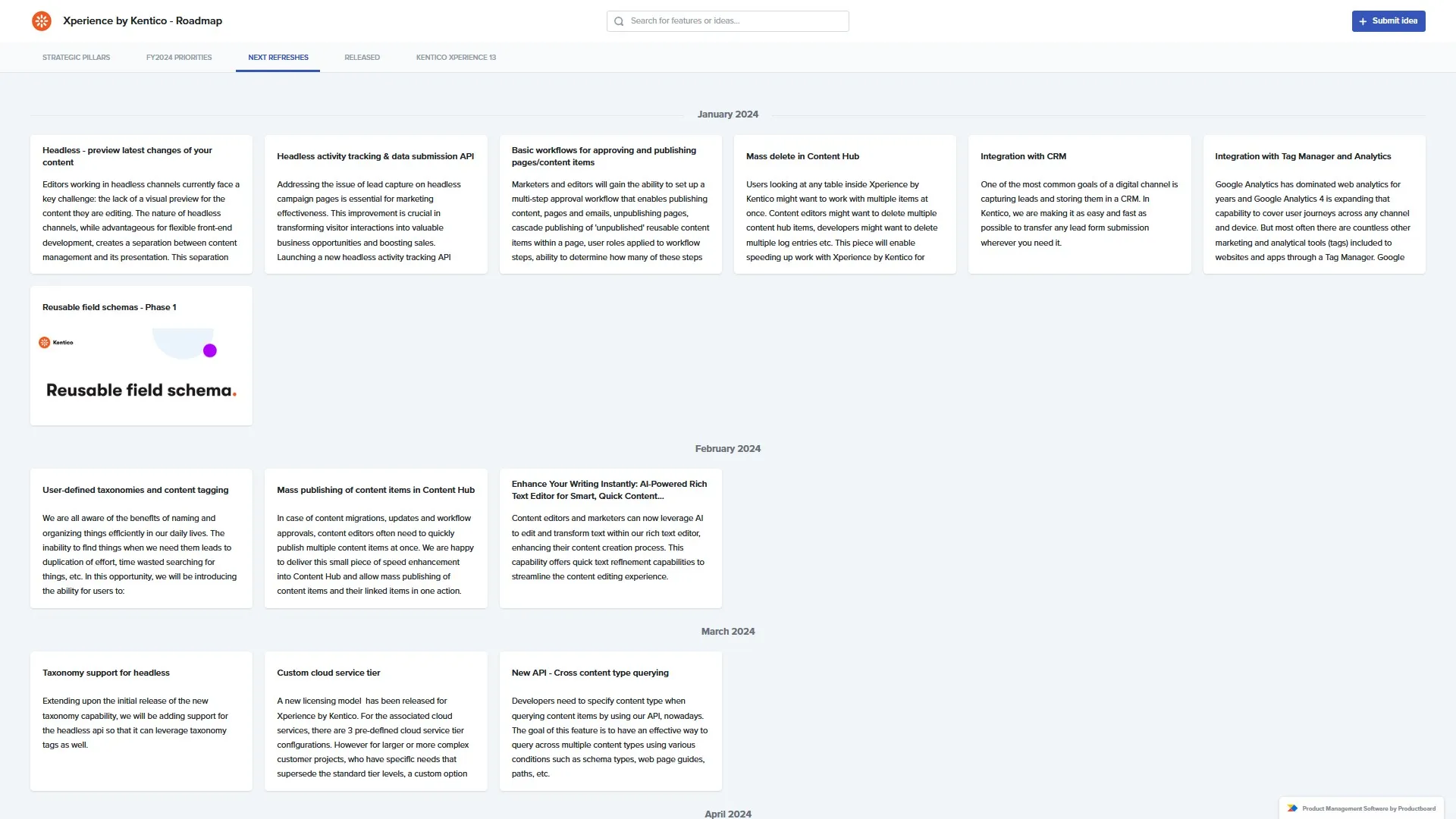
Task: Open the Headless preview latest changes card
Action: pyautogui.click(x=141, y=205)
